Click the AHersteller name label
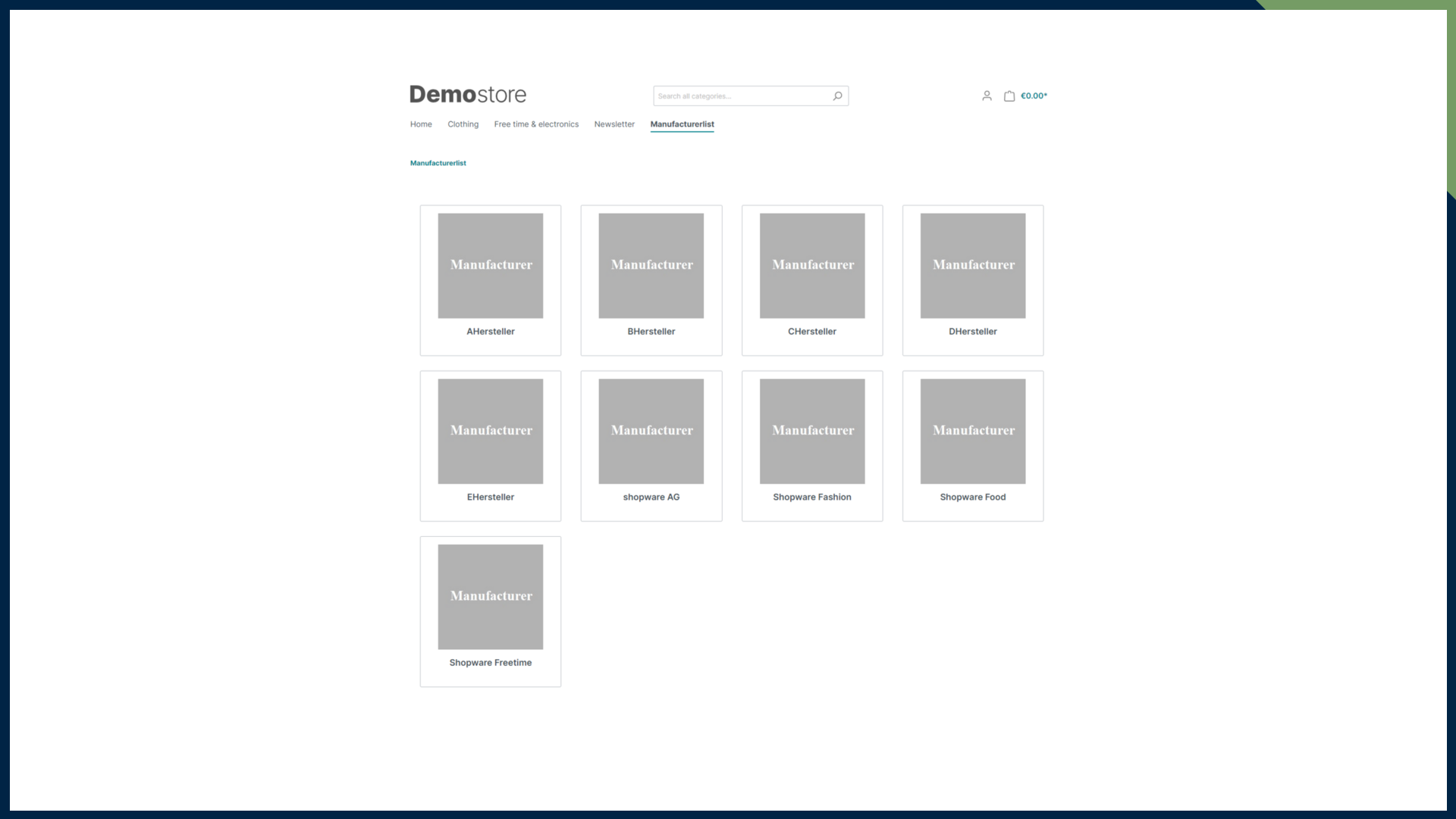1456x819 pixels. pos(491,331)
